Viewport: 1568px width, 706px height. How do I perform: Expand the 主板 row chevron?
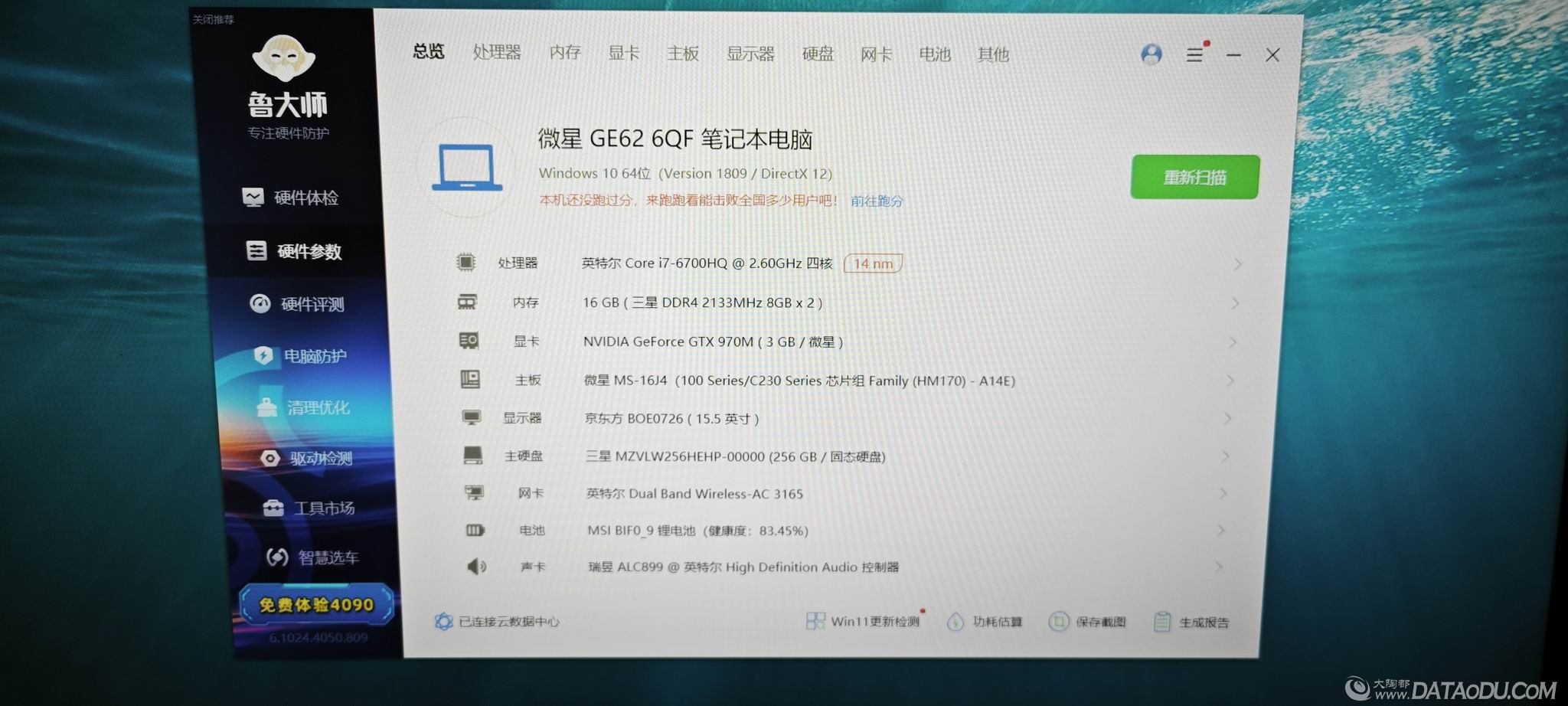coord(1230,380)
